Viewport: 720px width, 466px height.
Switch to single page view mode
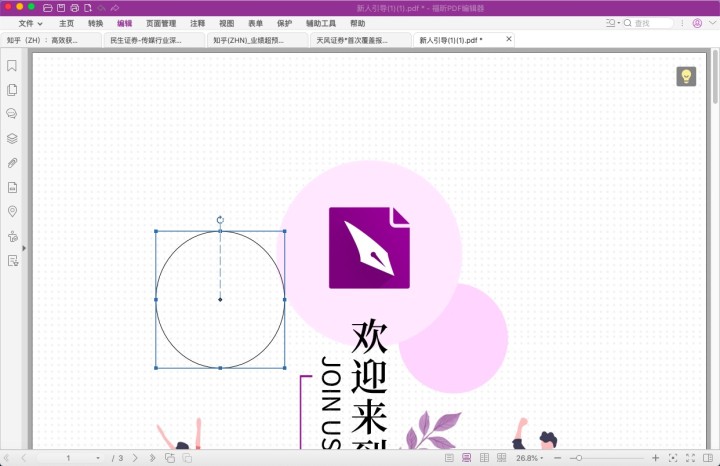(x=449, y=458)
